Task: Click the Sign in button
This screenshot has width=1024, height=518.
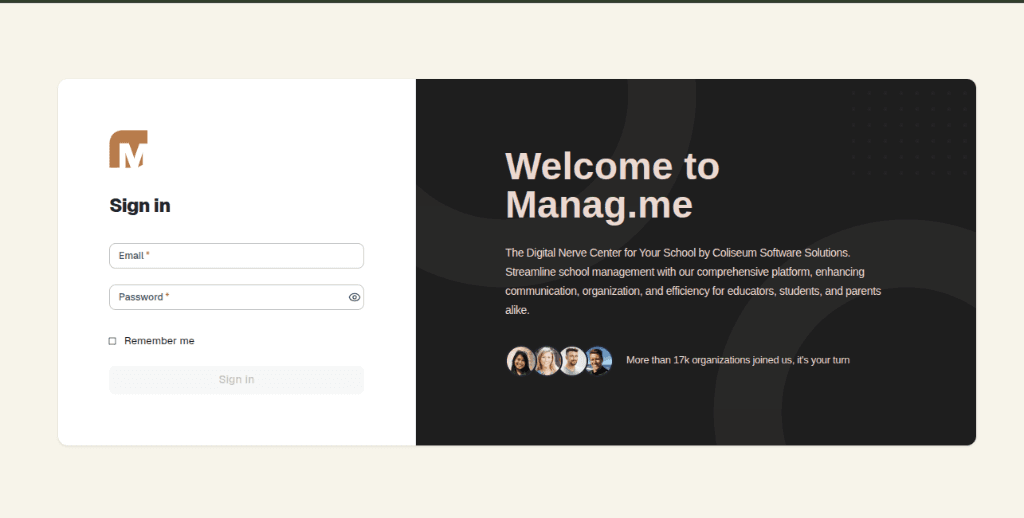Action: 236,380
